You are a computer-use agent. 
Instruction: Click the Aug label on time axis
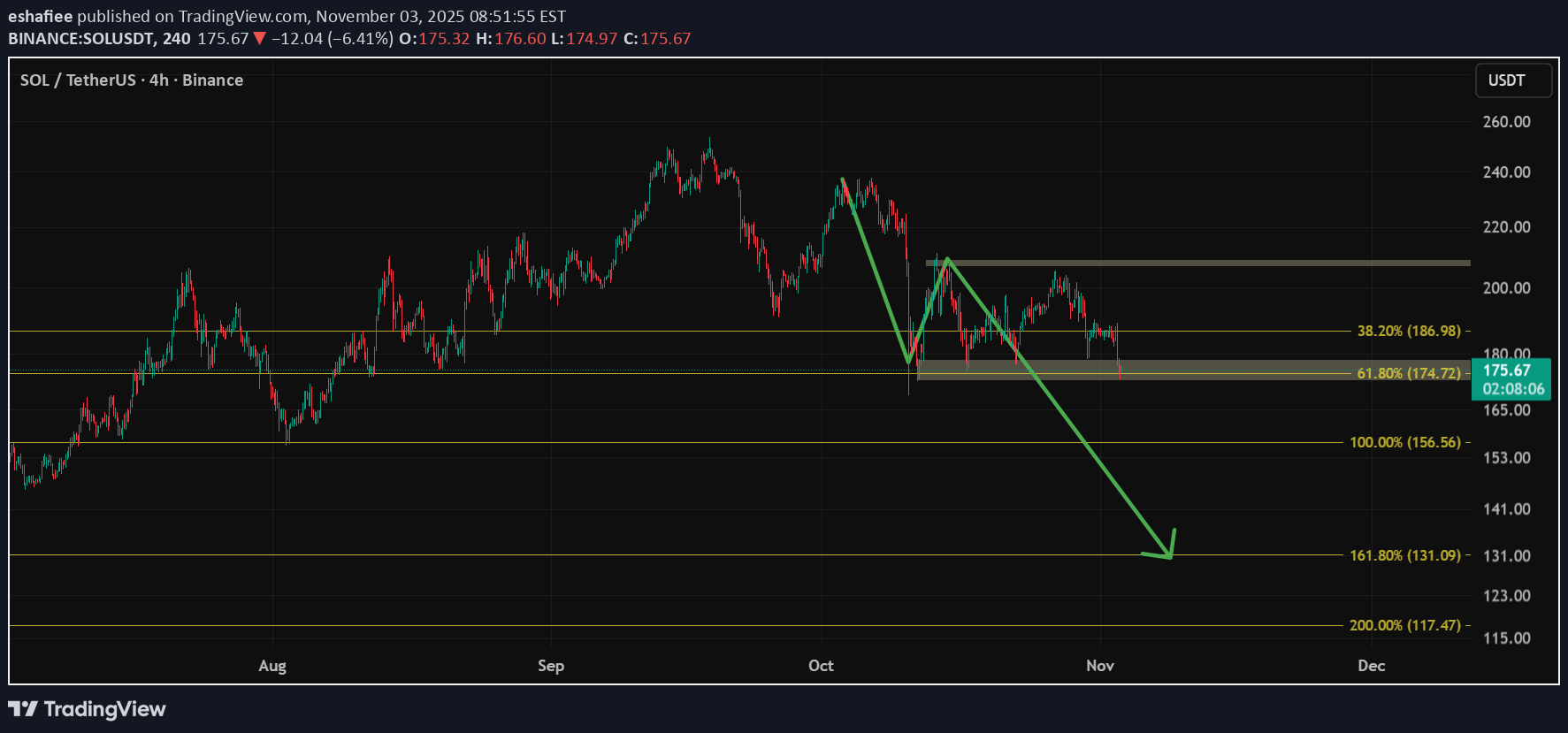[x=272, y=666]
